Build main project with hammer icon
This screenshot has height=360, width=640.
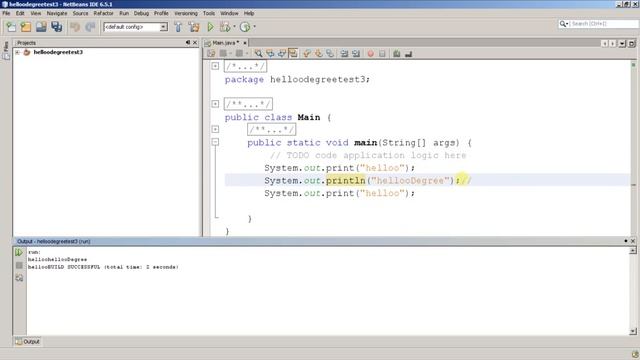pos(178,27)
